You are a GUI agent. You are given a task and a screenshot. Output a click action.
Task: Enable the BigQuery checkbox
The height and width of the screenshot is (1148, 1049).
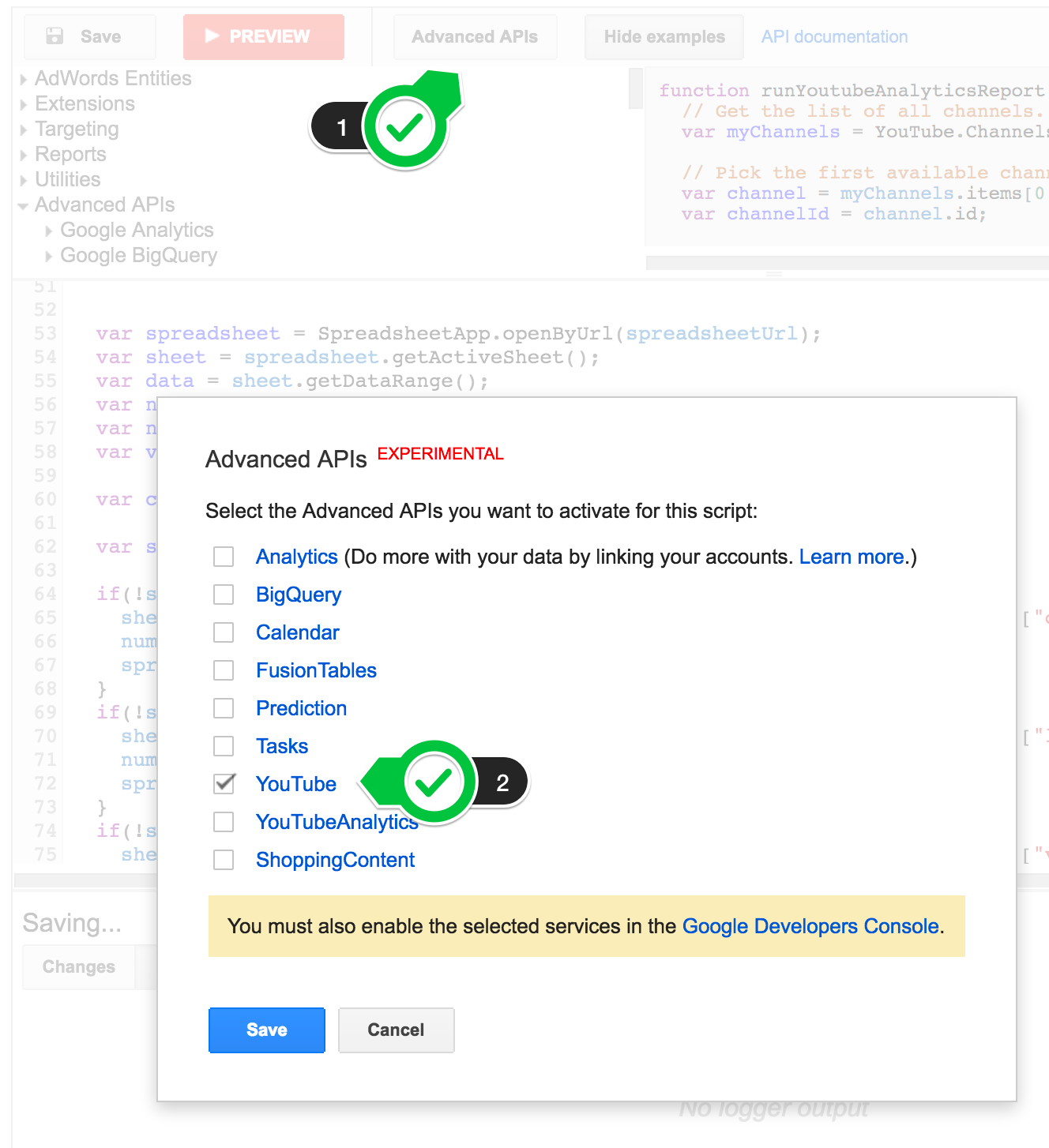click(224, 595)
